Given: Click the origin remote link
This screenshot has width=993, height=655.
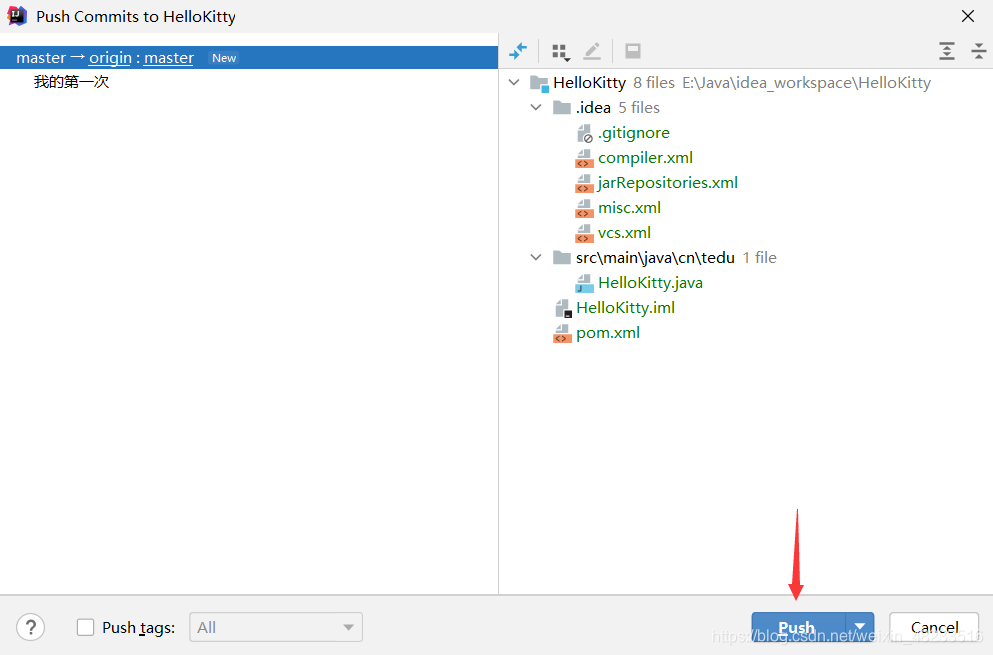Looking at the screenshot, I should [x=110, y=58].
